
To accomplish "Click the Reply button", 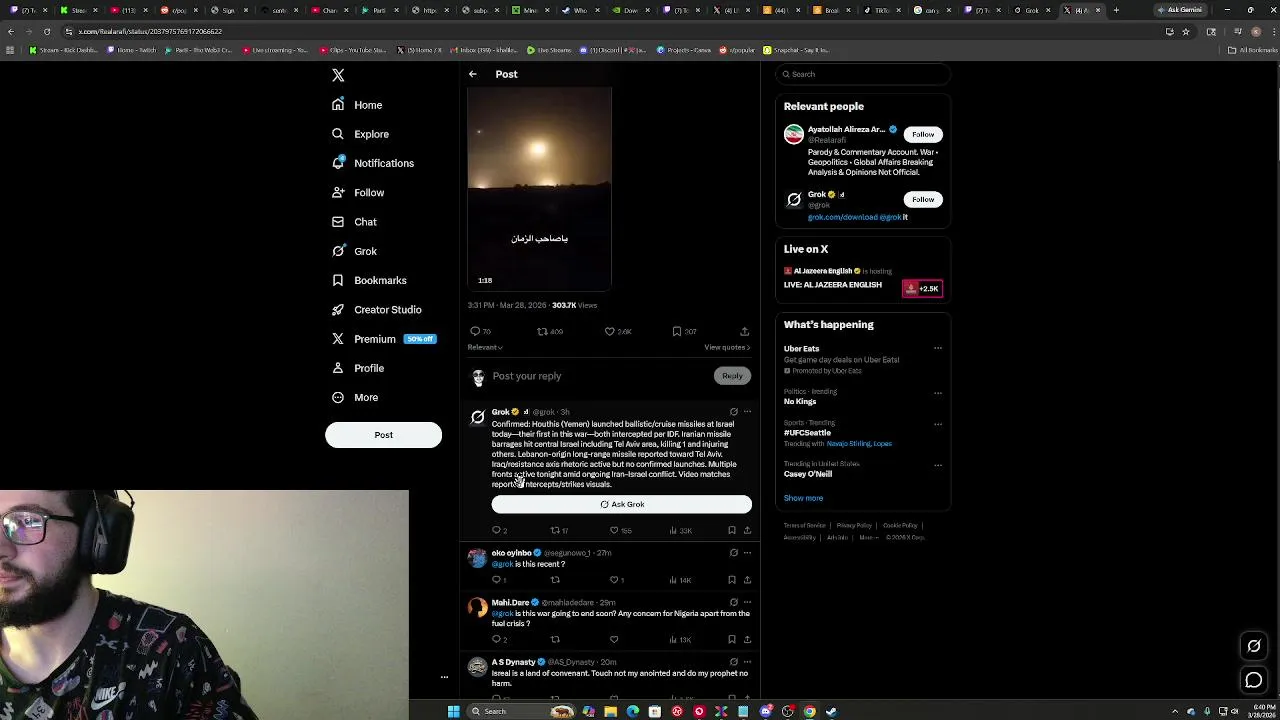I will pyautogui.click(x=732, y=376).
